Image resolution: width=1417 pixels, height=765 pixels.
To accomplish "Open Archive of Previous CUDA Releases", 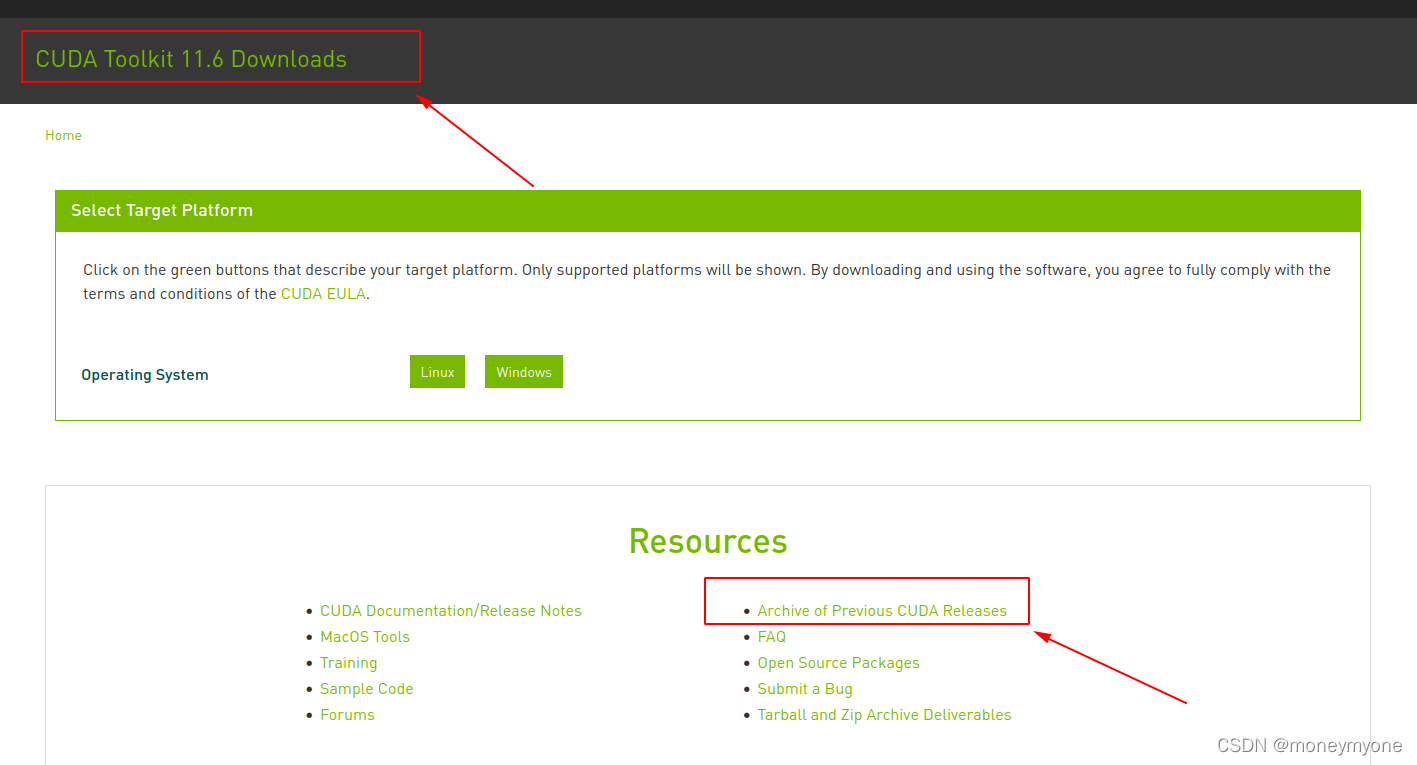I will point(882,611).
